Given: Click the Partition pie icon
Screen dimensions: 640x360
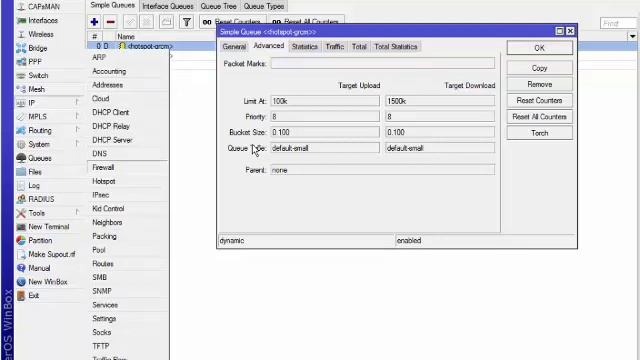Looking at the screenshot, I should click(21, 240).
